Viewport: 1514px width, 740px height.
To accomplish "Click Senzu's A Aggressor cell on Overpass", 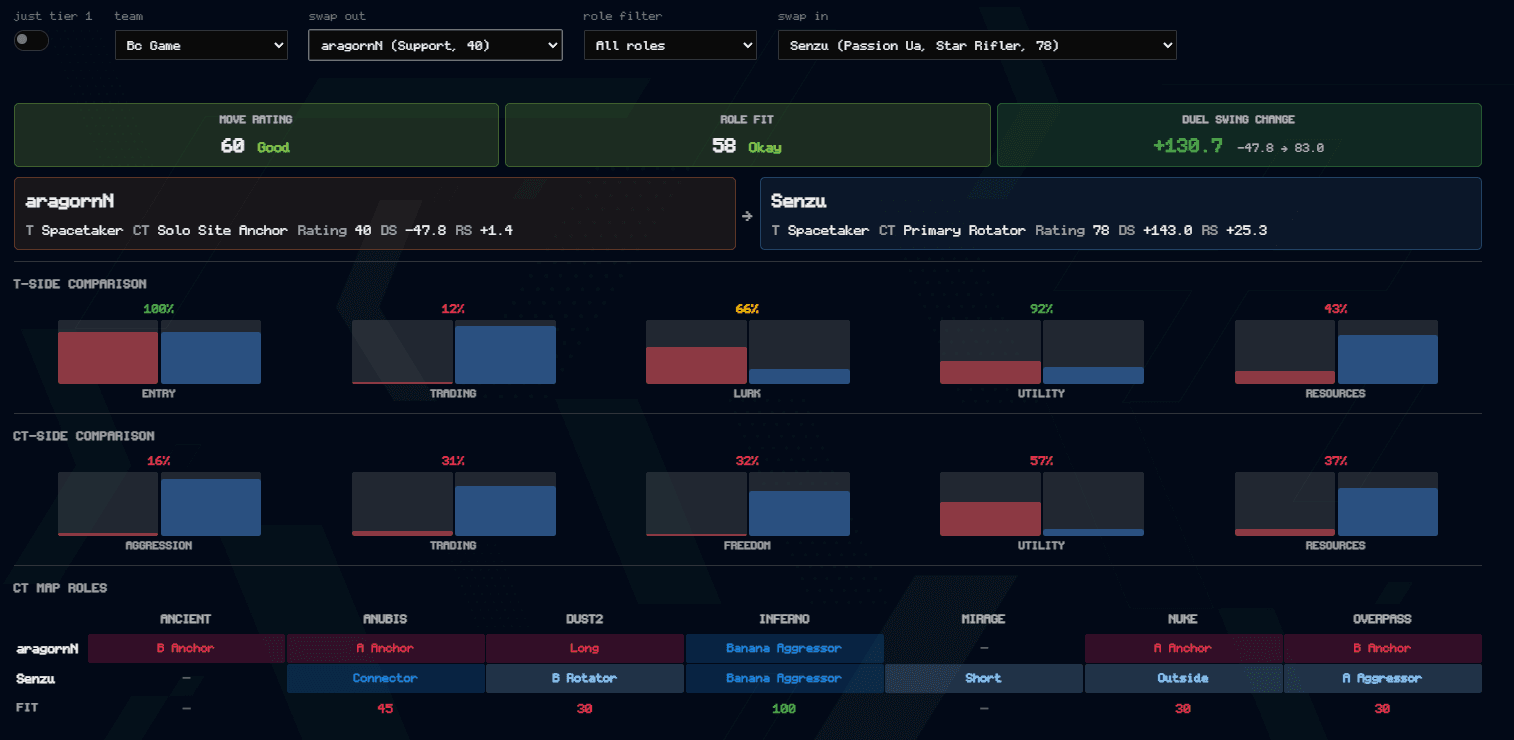I will tap(1383, 678).
